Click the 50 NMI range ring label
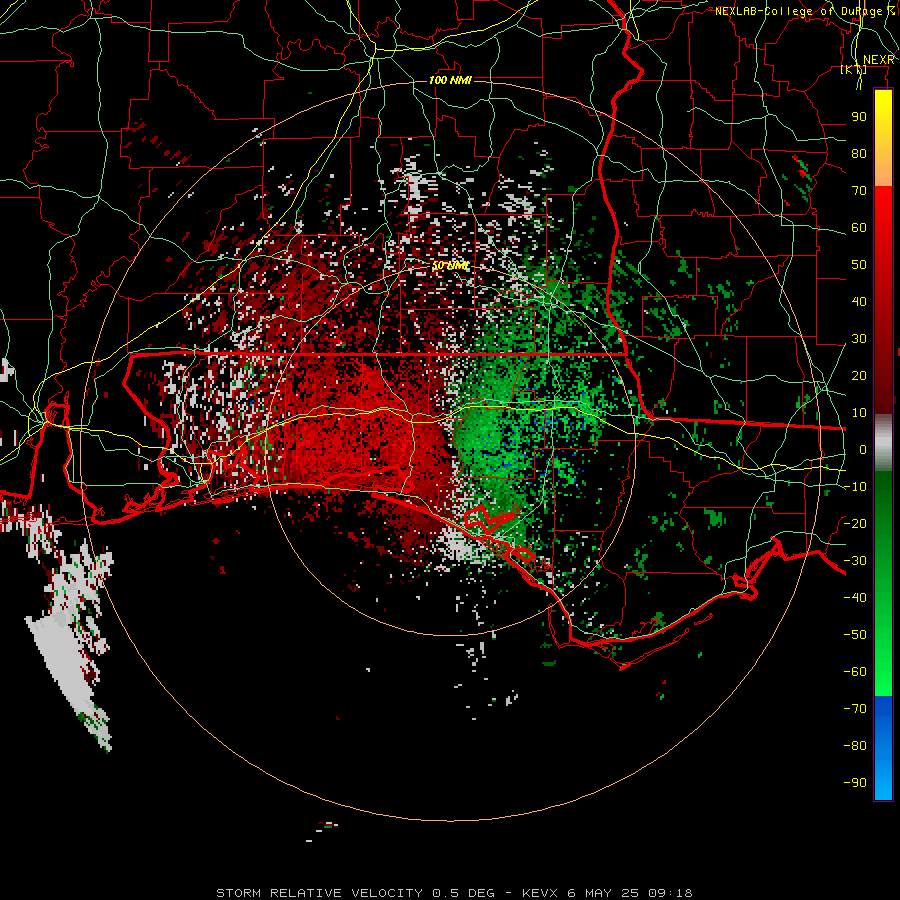900x900 pixels. tap(450, 266)
